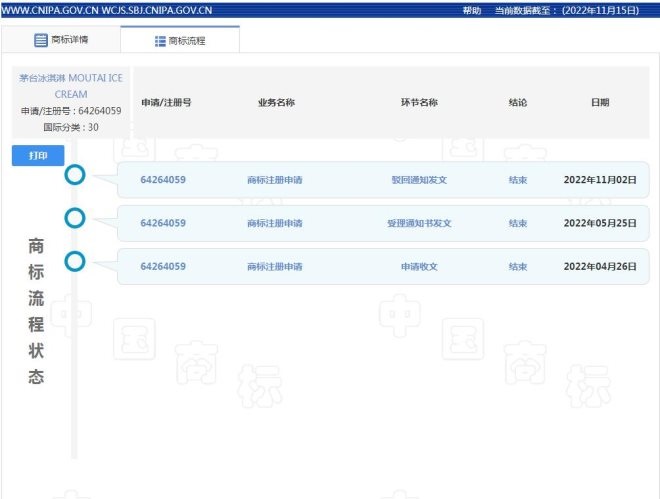Select the timeline circle for 申请收文 row
Viewport: 660px width, 499px height.
pos(74,262)
